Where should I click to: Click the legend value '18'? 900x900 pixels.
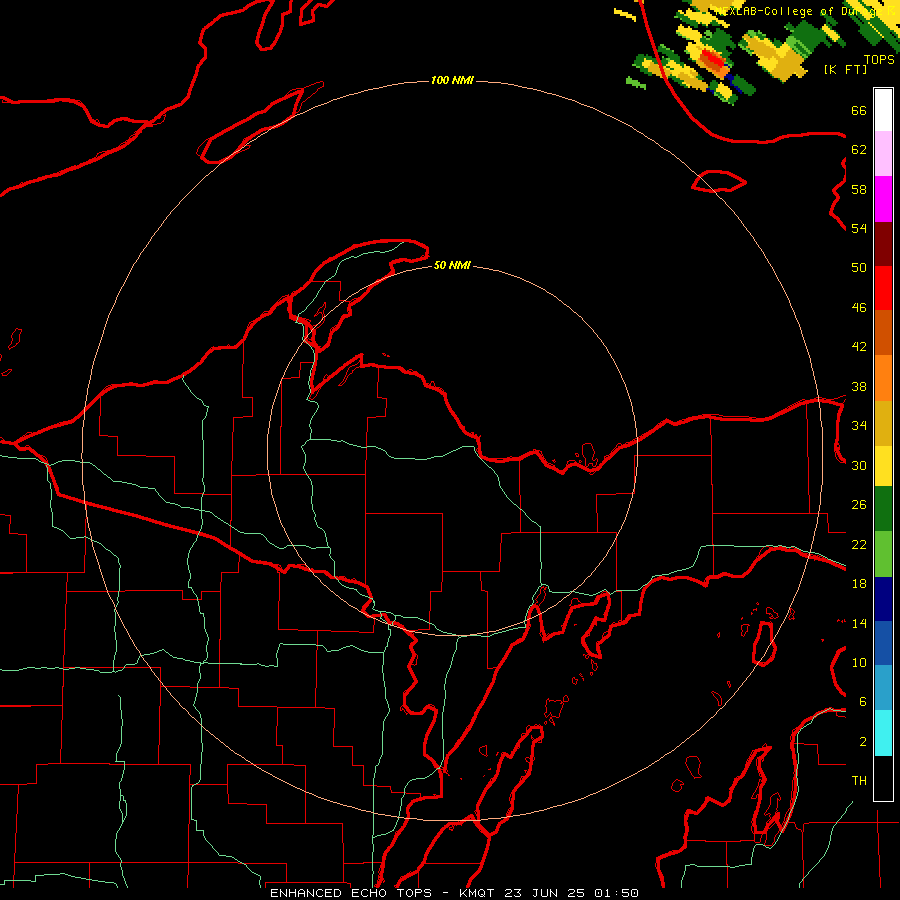(x=859, y=584)
